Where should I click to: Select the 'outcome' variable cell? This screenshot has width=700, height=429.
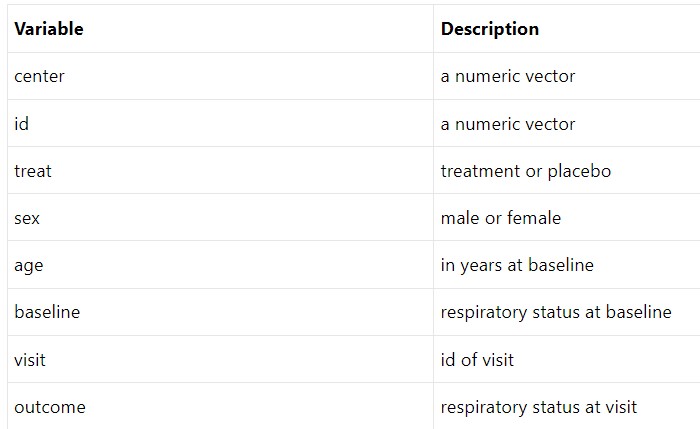click(x=50, y=407)
